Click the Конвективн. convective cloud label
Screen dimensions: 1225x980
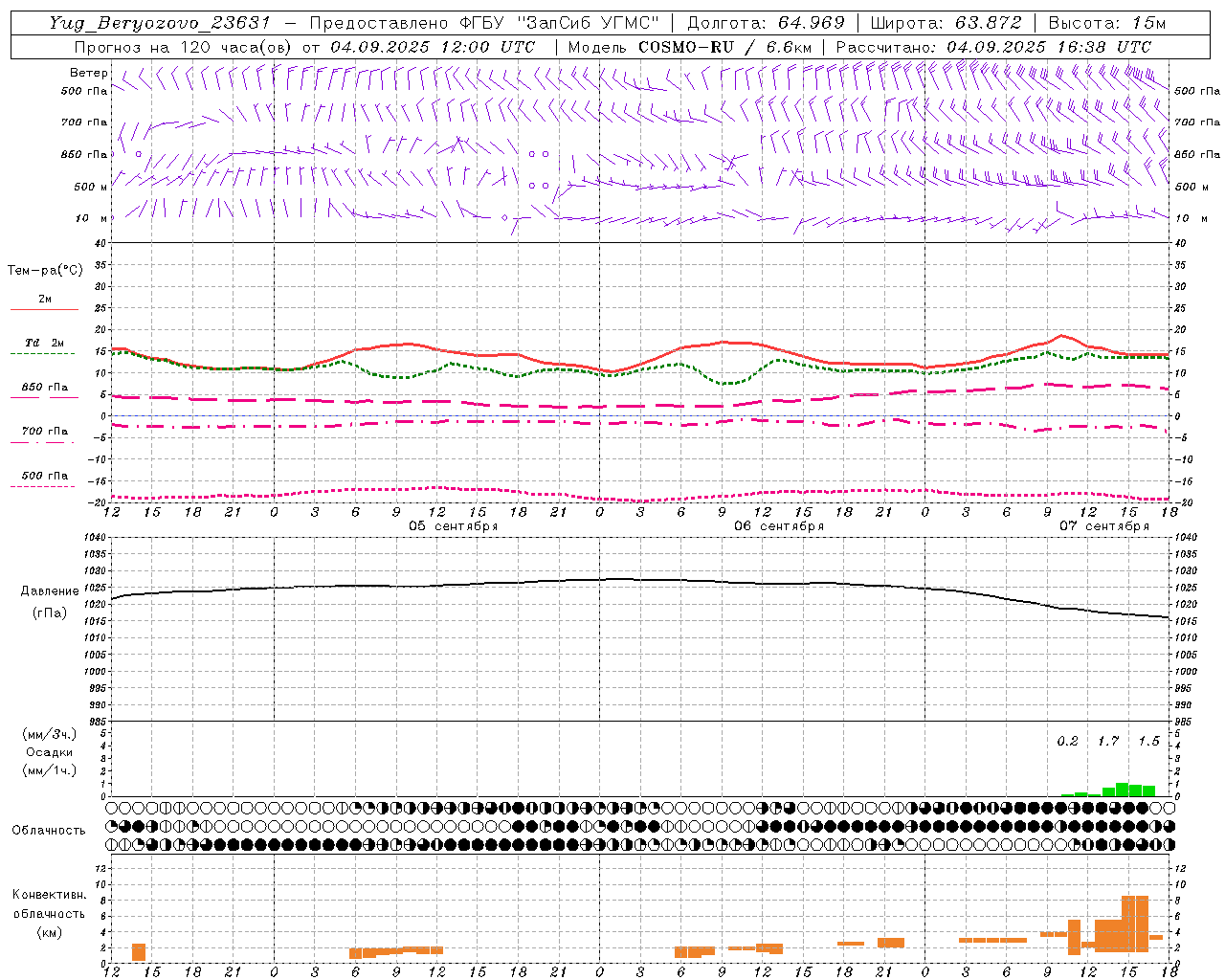[x=50, y=895]
